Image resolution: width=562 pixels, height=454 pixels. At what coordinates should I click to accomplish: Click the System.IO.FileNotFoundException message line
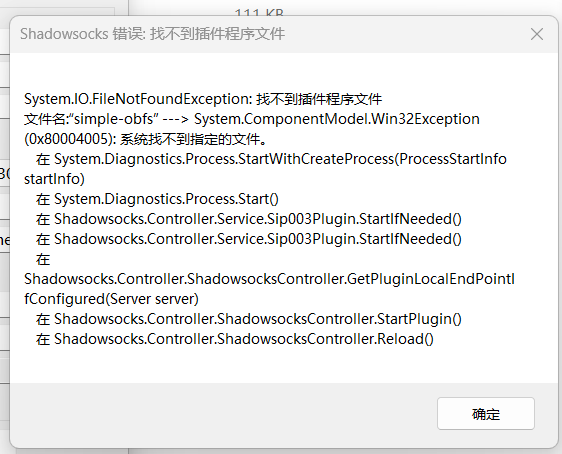point(203,99)
